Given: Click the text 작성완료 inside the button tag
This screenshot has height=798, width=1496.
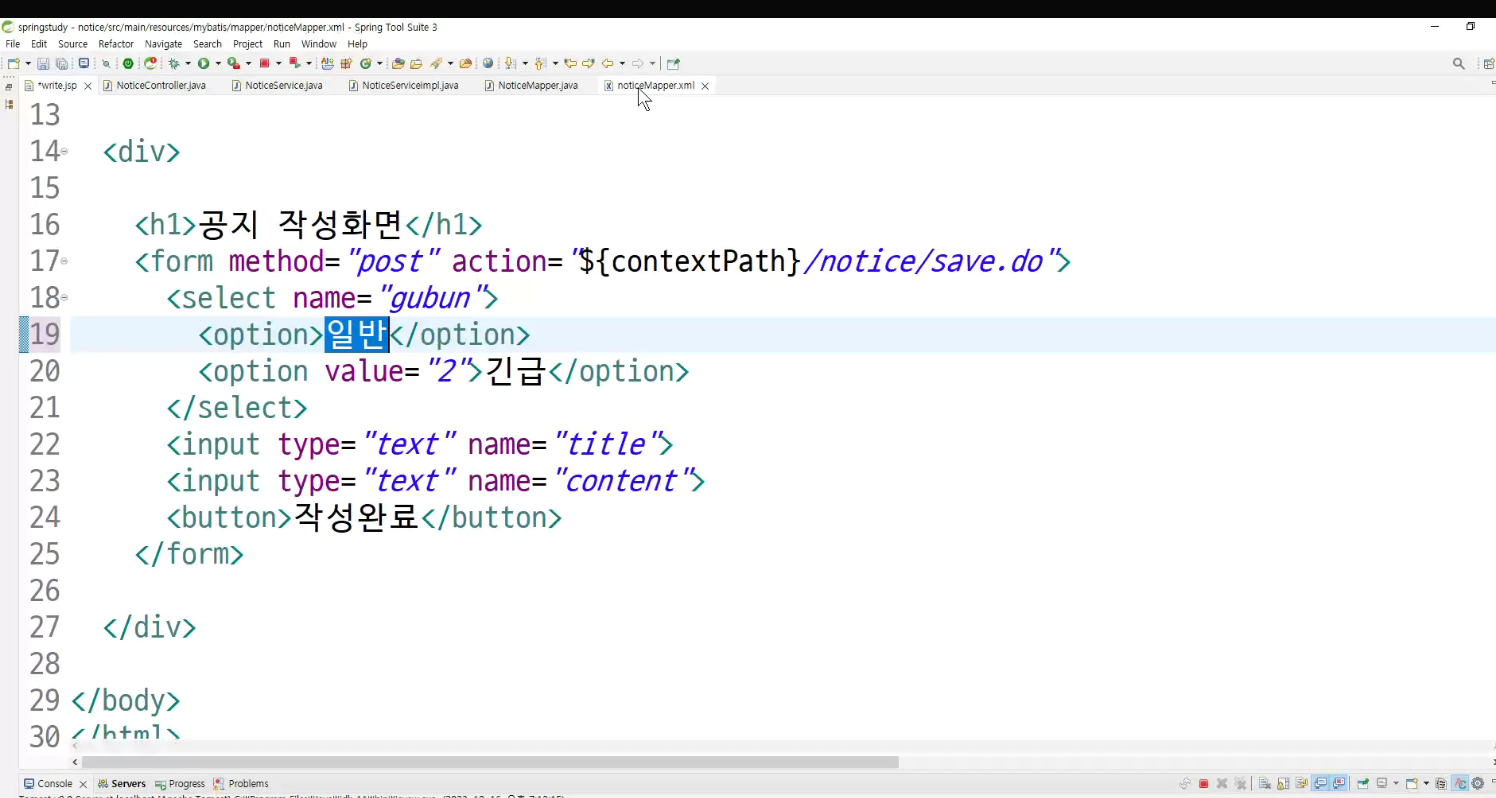Looking at the screenshot, I should 356,517.
